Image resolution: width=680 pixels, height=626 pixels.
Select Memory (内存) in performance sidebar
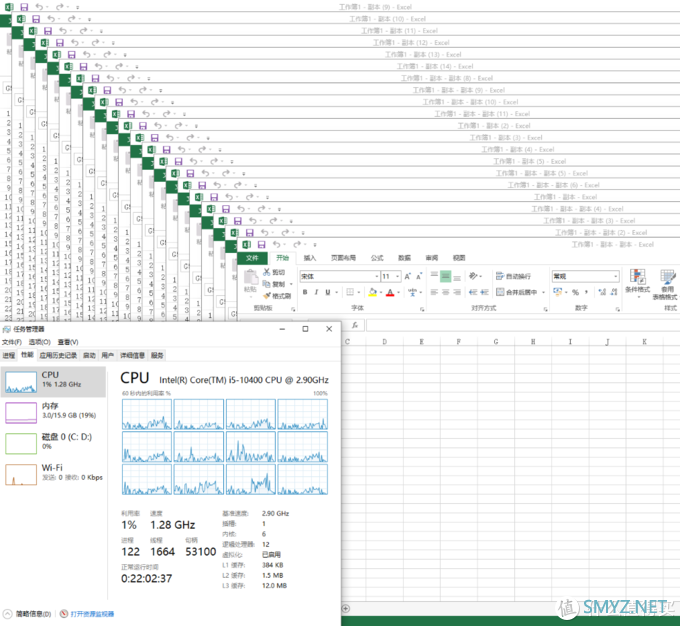coord(50,411)
